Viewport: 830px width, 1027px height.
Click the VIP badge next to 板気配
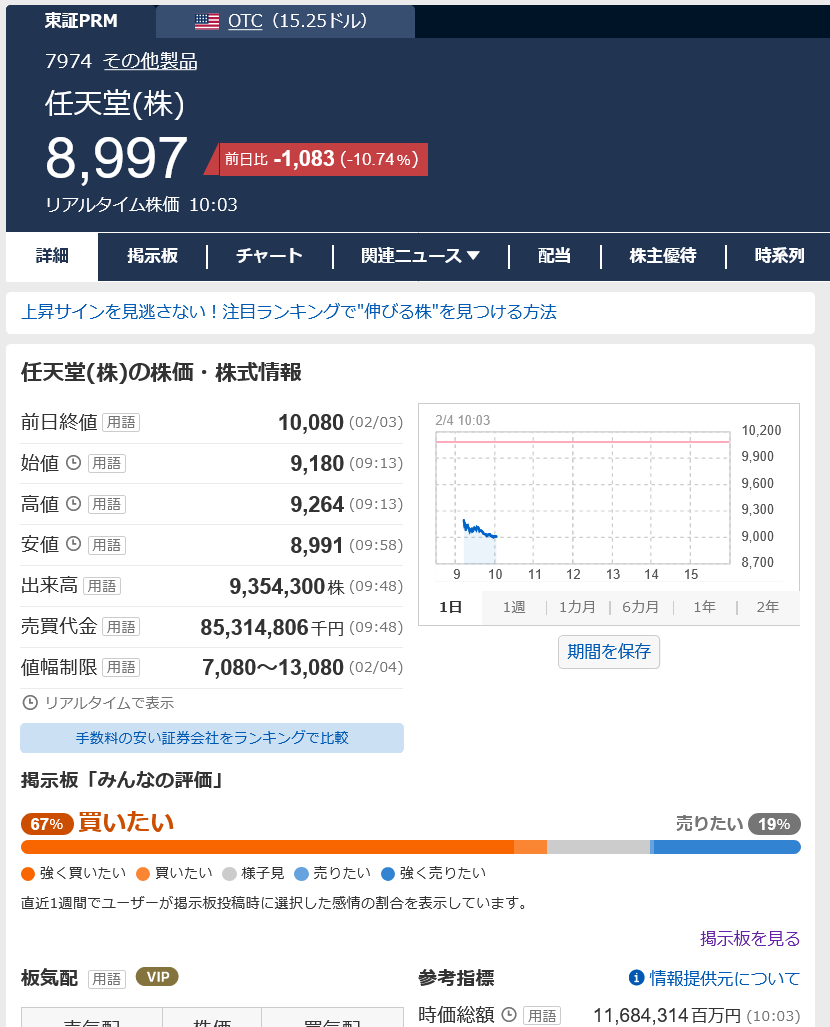pos(157,977)
